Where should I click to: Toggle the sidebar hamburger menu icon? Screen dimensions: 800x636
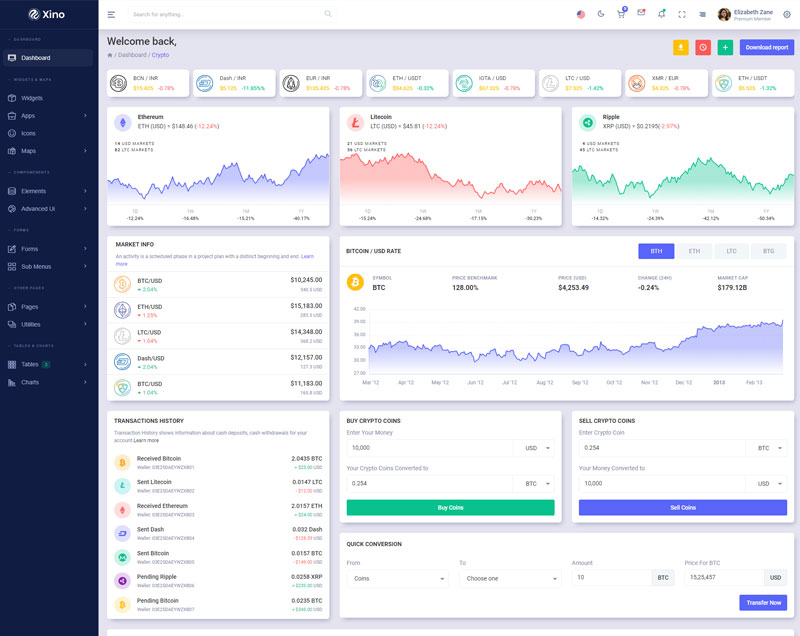pyautogui.click(x=111, y=15)
